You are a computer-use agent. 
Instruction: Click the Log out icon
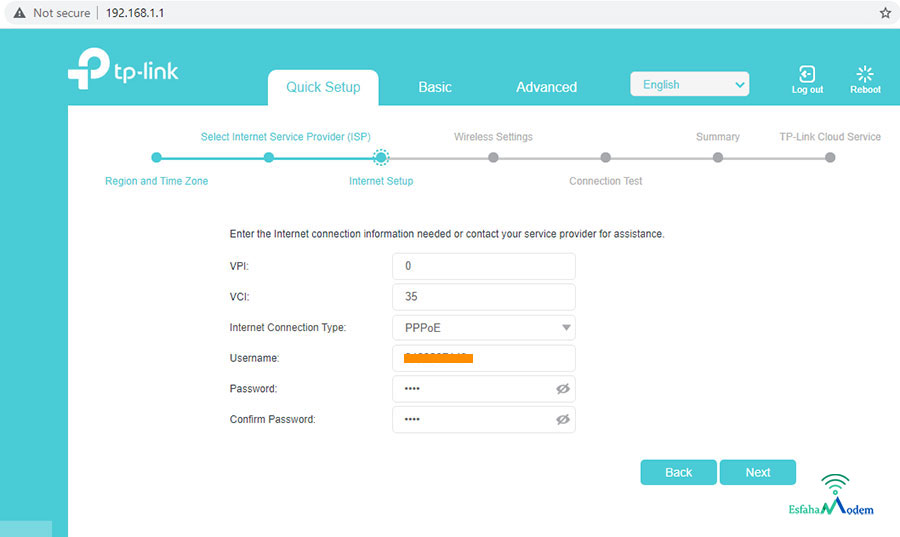coord(807,75)
